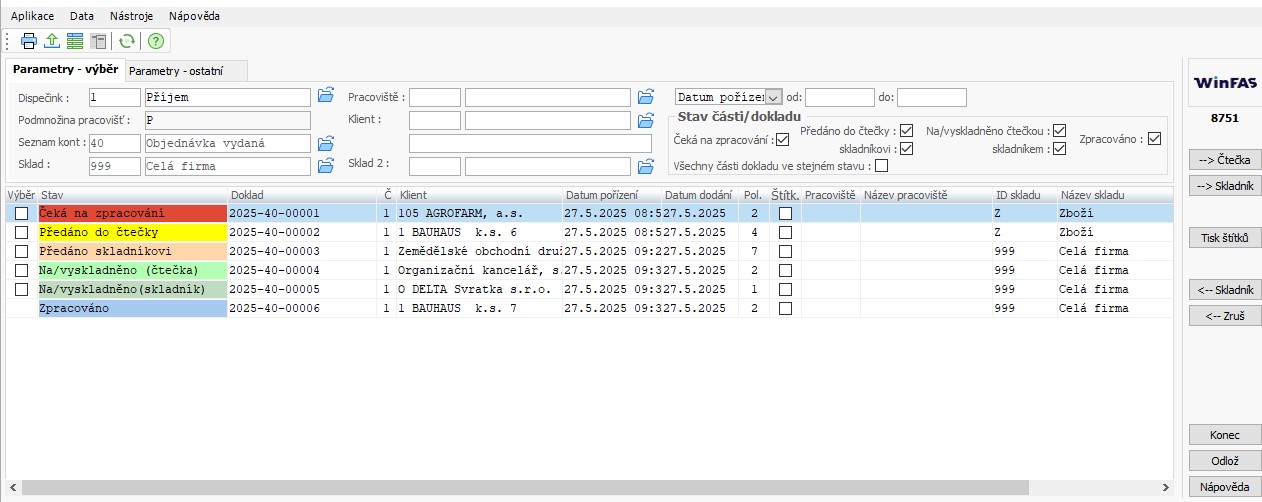Open folder lookup for Sklad 2

(645, 165)
